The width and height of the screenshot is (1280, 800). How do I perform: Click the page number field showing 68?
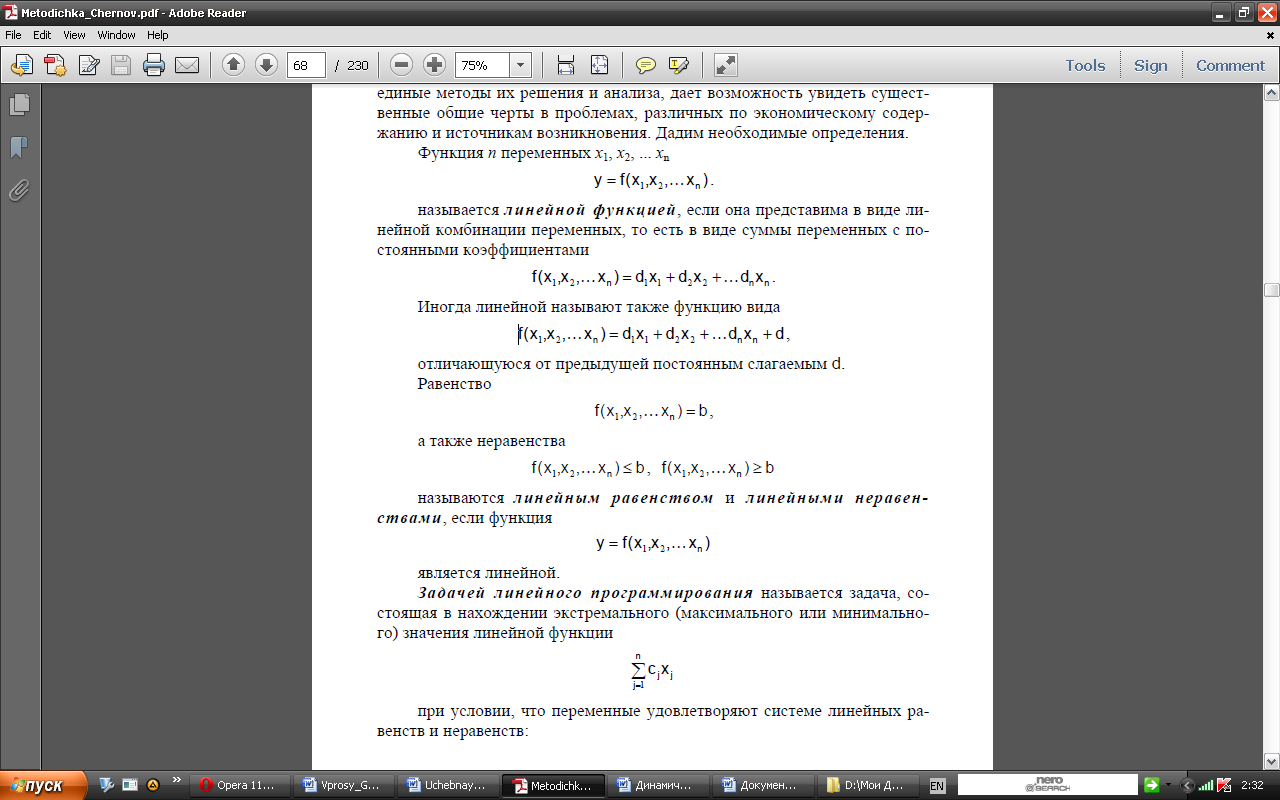pos(306,65)
